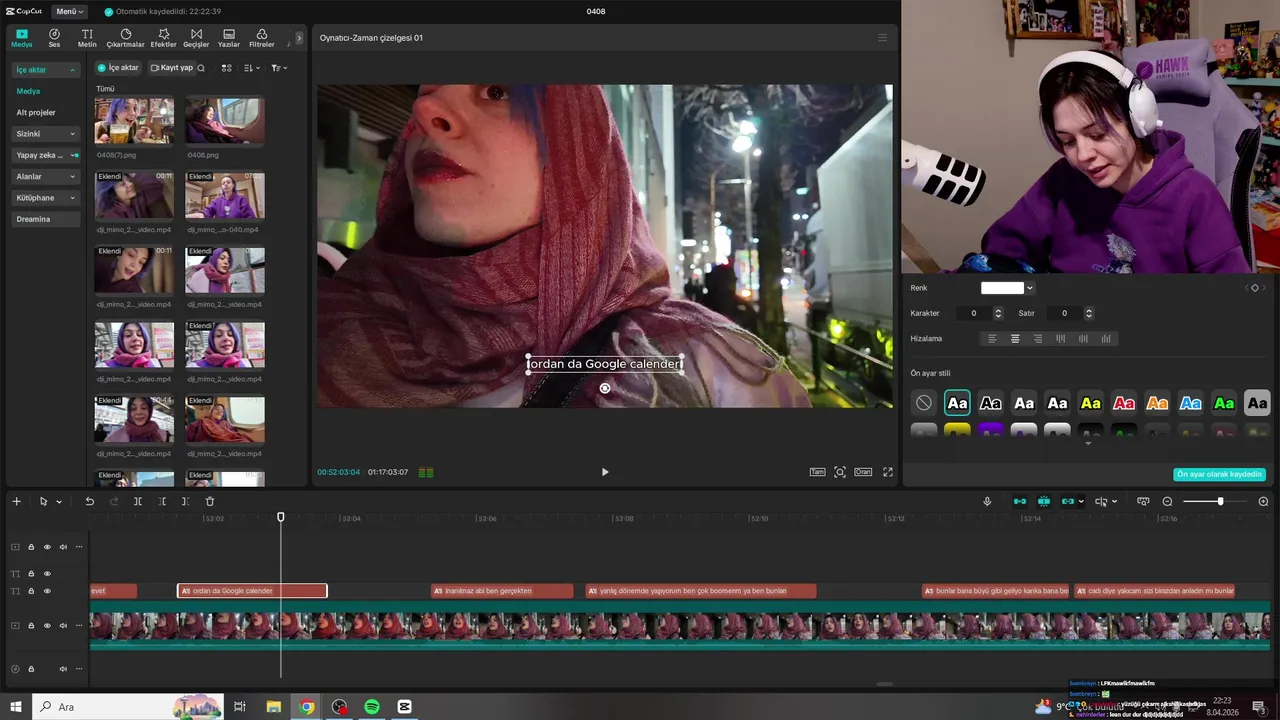Viewport: 1280px width, 720px height.
Task: Click the Tam quality button under preview
Action: pos(817,472)
